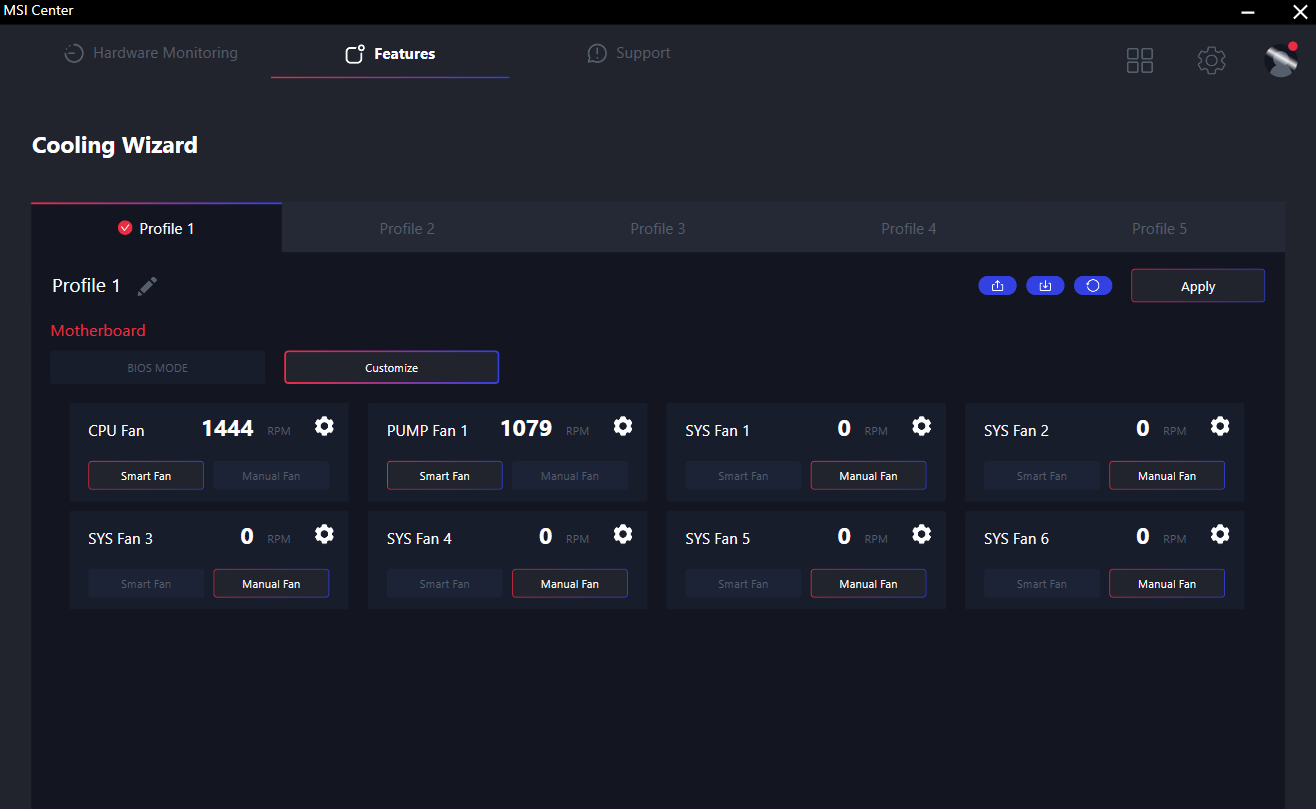This screenshot has height=809, width=1316.
Task: Click the export profile upload icon
Action: point(997,286)
